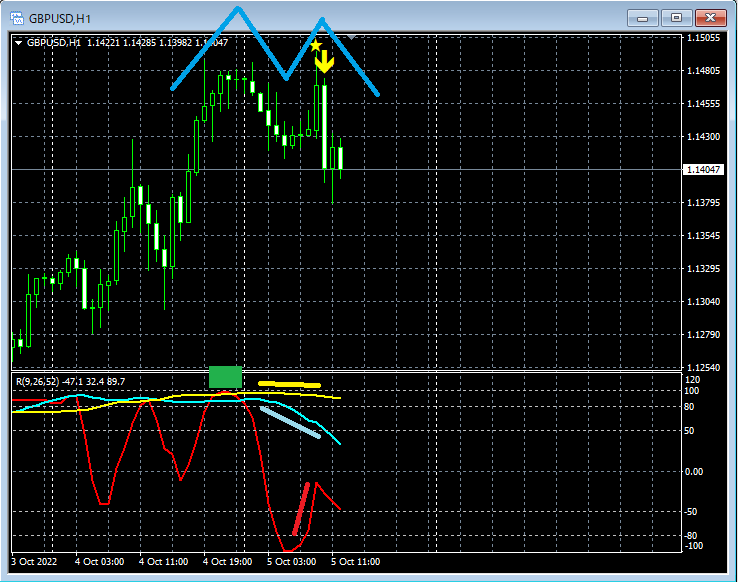The height and width of the screenshot is (582, 739).
Task: Click indicator scale value 100
Action: click(692, 391)
